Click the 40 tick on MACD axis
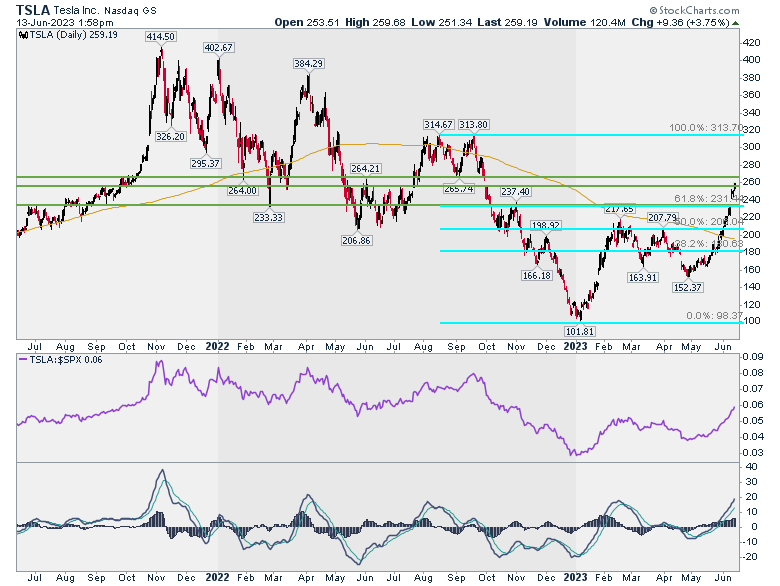780x586 pixels. click(x=752, y=467)
